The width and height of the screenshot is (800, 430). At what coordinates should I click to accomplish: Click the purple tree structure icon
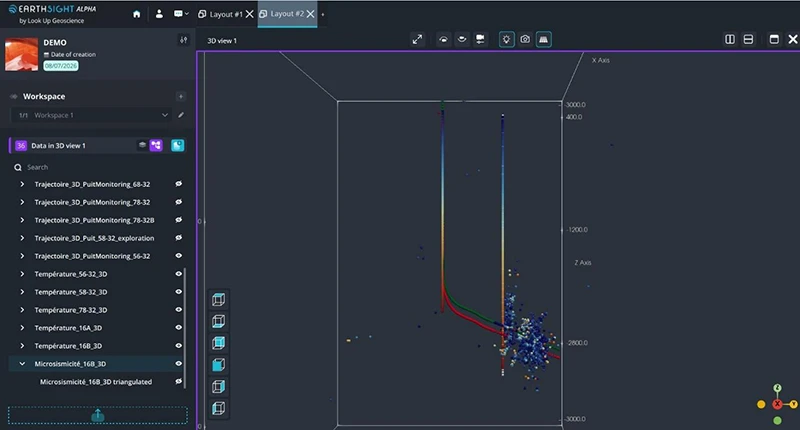[x=156, y=145]
